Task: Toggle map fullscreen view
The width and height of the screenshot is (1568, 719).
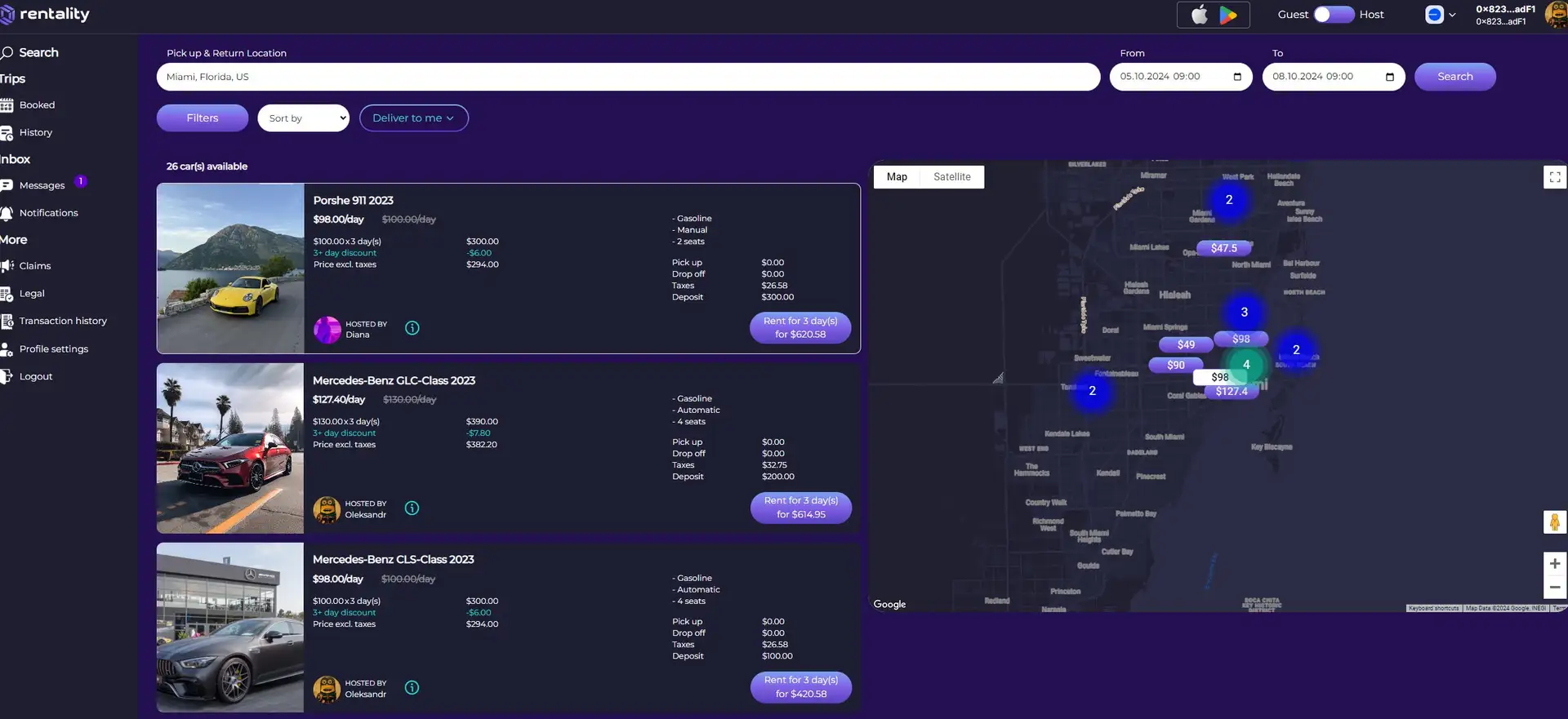Action: pyautogui.click(x=1554, y=177)
